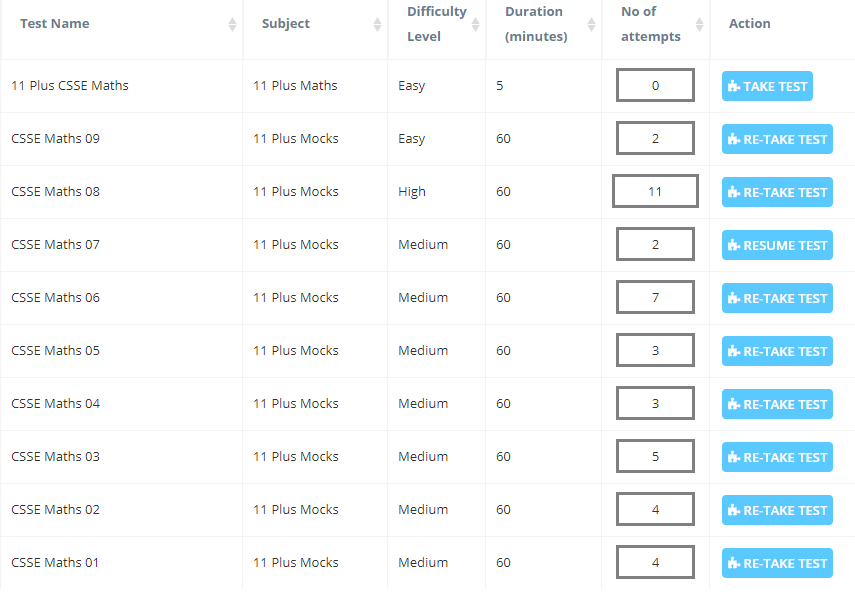Click puzzle icon on Take Test button
This screenshot has height=596, width=855.
click(x=734, y=86)
